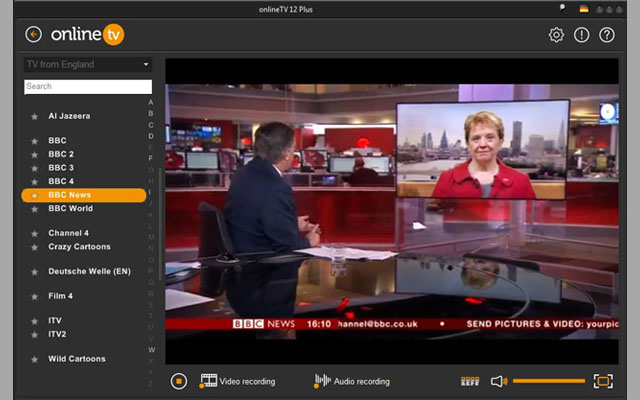Image resolution: width=640 pixels, height=400 pixels.
Task: Adjust the volume slider
Action: coord(549,381)
